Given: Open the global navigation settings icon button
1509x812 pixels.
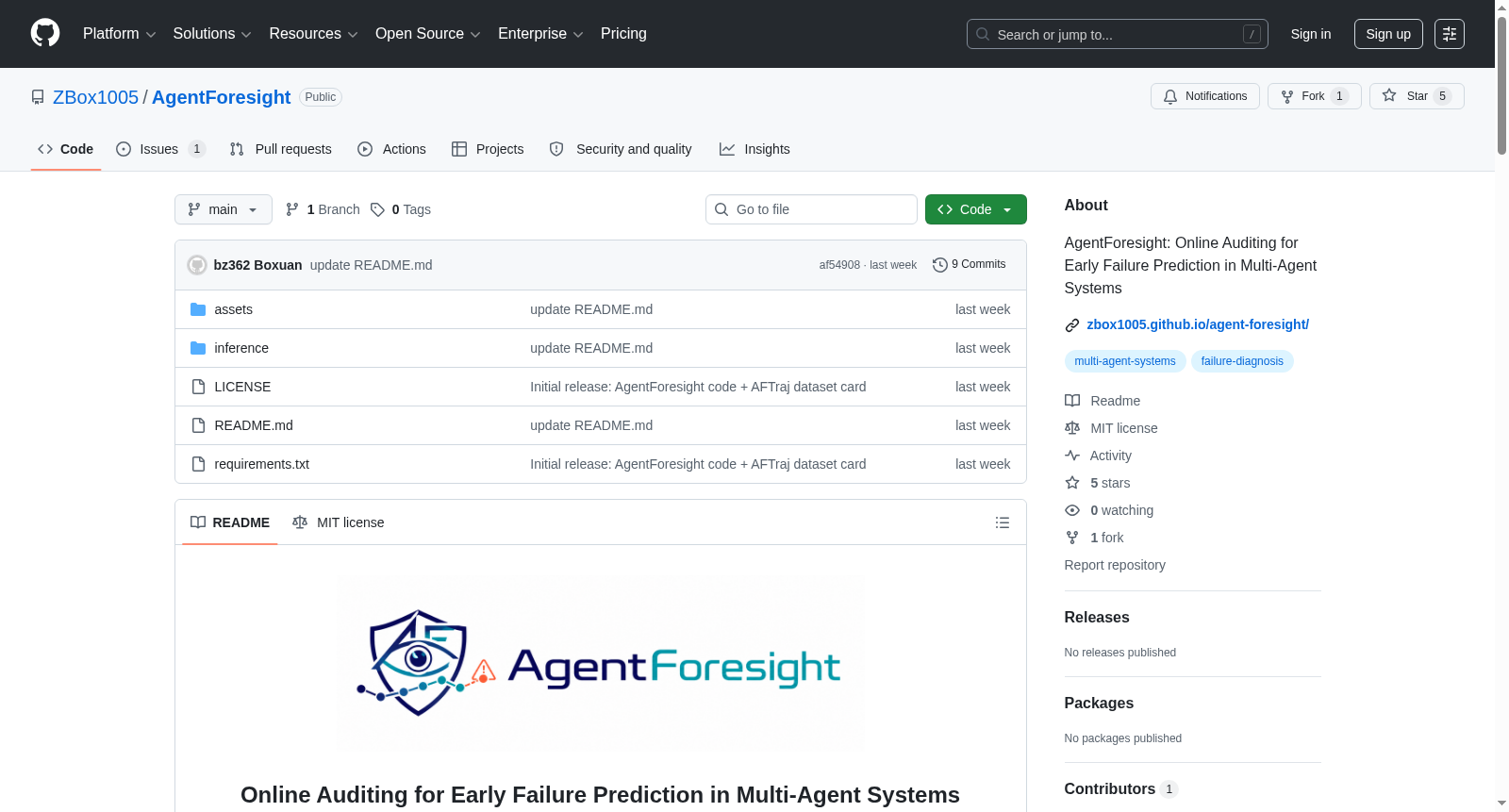Looking at the screenshot, I should (1450, 34).
